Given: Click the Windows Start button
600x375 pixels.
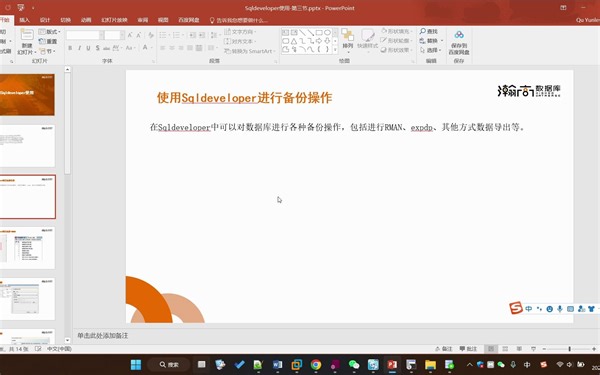Looking at the screenshot, I should click(x=136, y=365).
